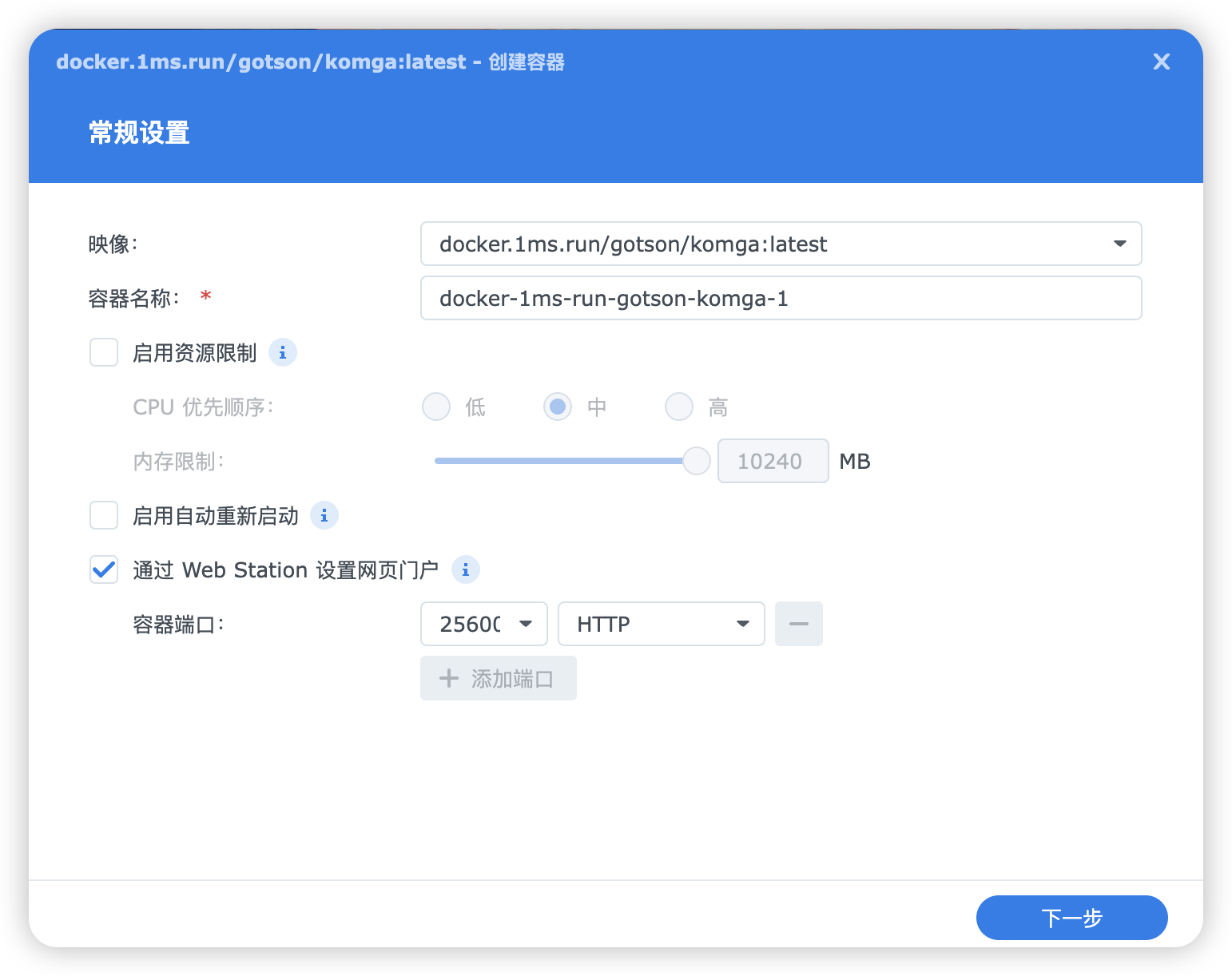Viewport: 1232px width, 976px height.
Task: Click info icon beside 启用资源限制
Action: tap(282, 352)
